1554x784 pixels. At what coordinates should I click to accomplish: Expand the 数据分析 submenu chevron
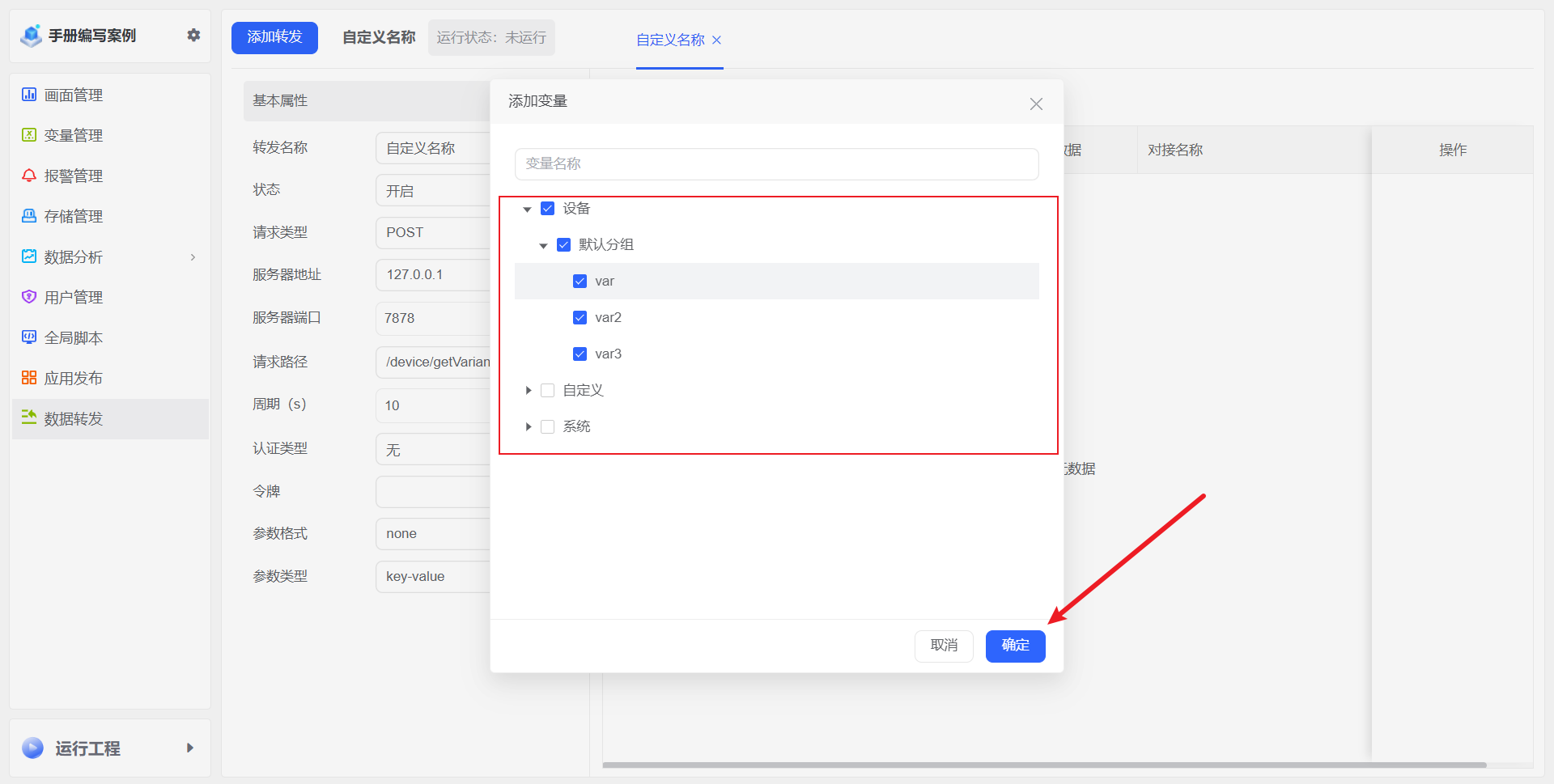click(x=193, y=257)
